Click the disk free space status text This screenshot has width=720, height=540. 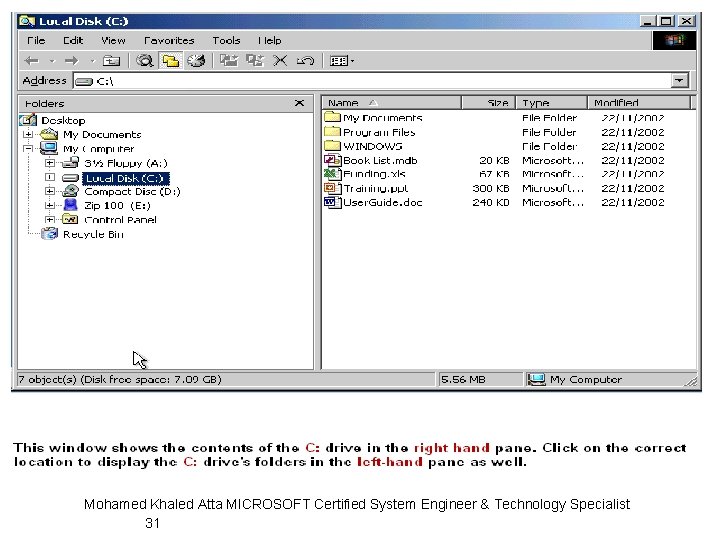coord(119,380)
